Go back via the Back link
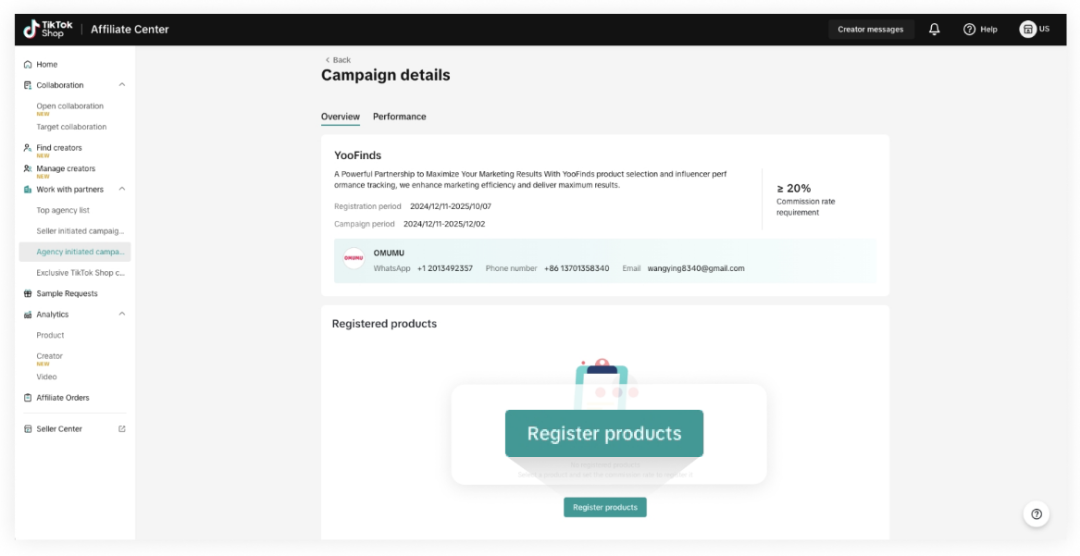Image resolution: width=1080 pixels, height=556 pixels. click(338, 60)
